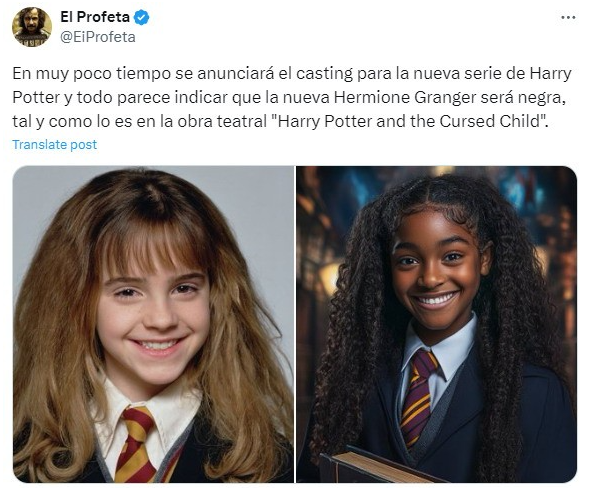Open the left photo with bangs hairstyle
The image size is (605, 490).
(153, 324)
